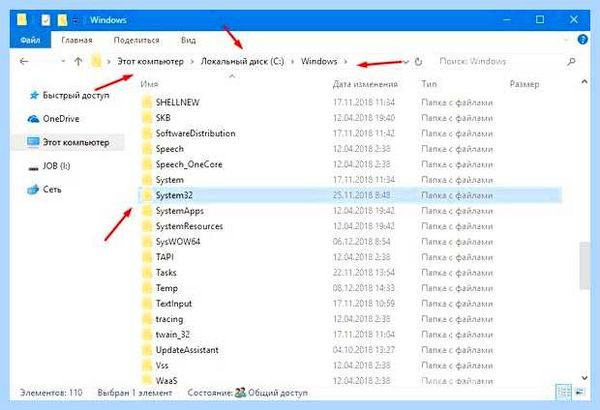
Task: Switch to details view icon
Action: 563,392
